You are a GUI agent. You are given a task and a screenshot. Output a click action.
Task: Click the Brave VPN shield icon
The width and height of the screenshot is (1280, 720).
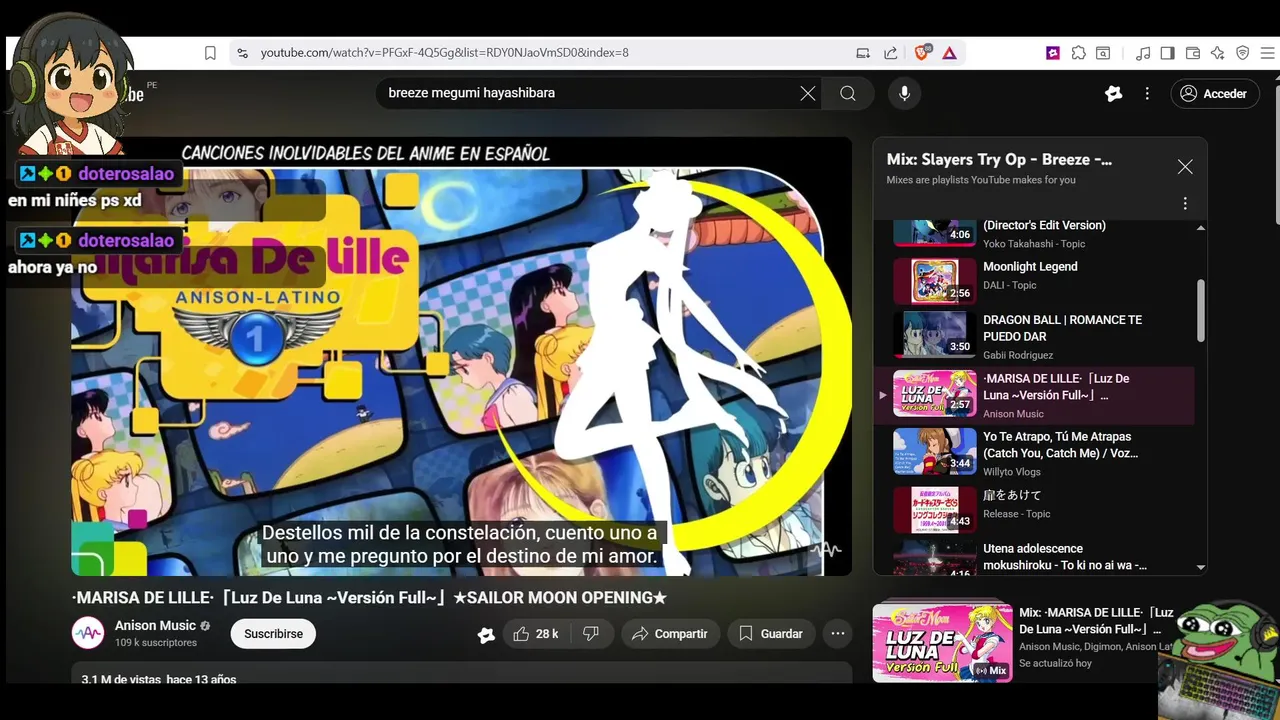1243,53
